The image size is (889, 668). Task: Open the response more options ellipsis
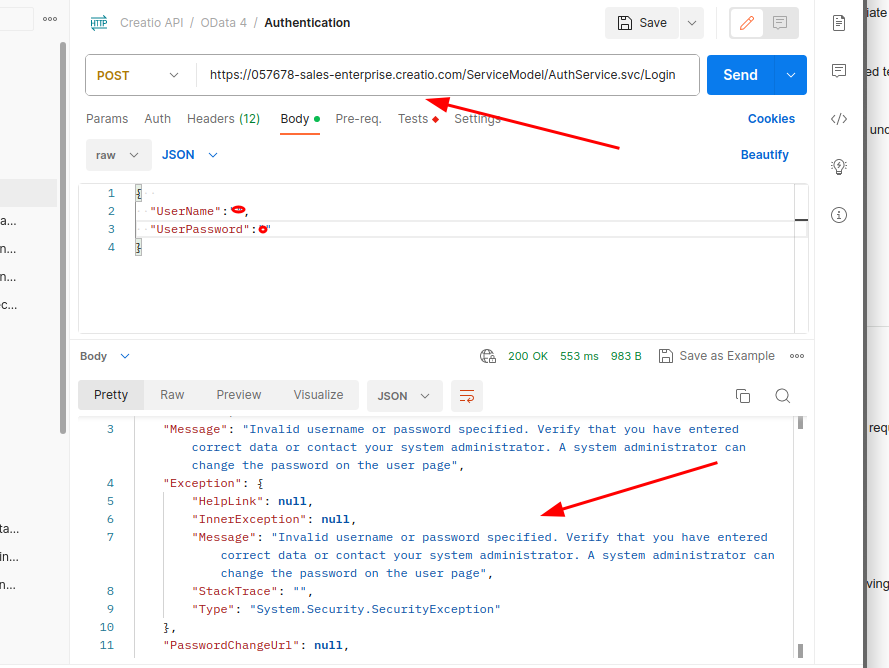tap(797, 356)
